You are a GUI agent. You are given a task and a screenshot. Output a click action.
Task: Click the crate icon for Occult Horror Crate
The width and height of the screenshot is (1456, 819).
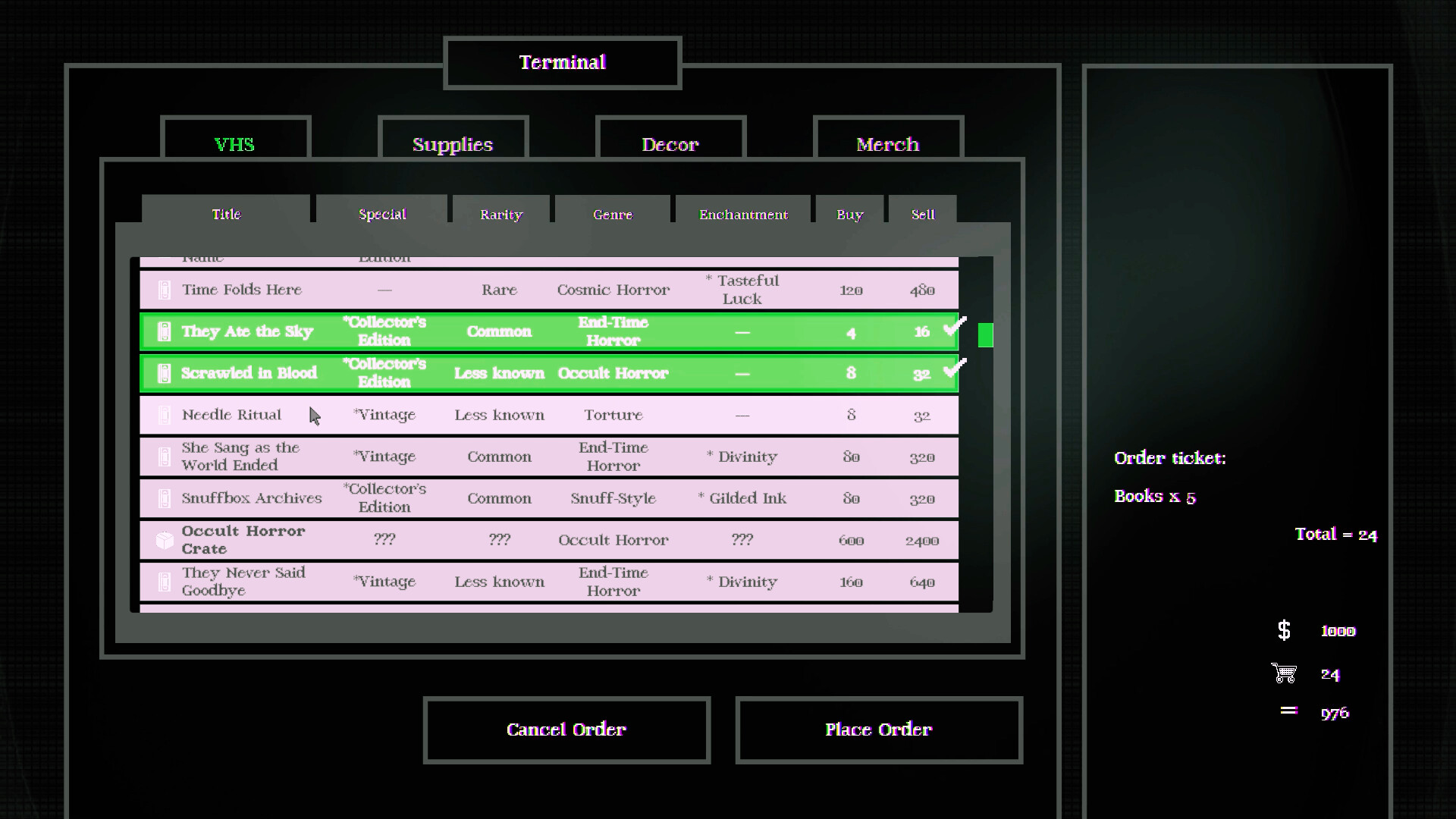point(164,540)
